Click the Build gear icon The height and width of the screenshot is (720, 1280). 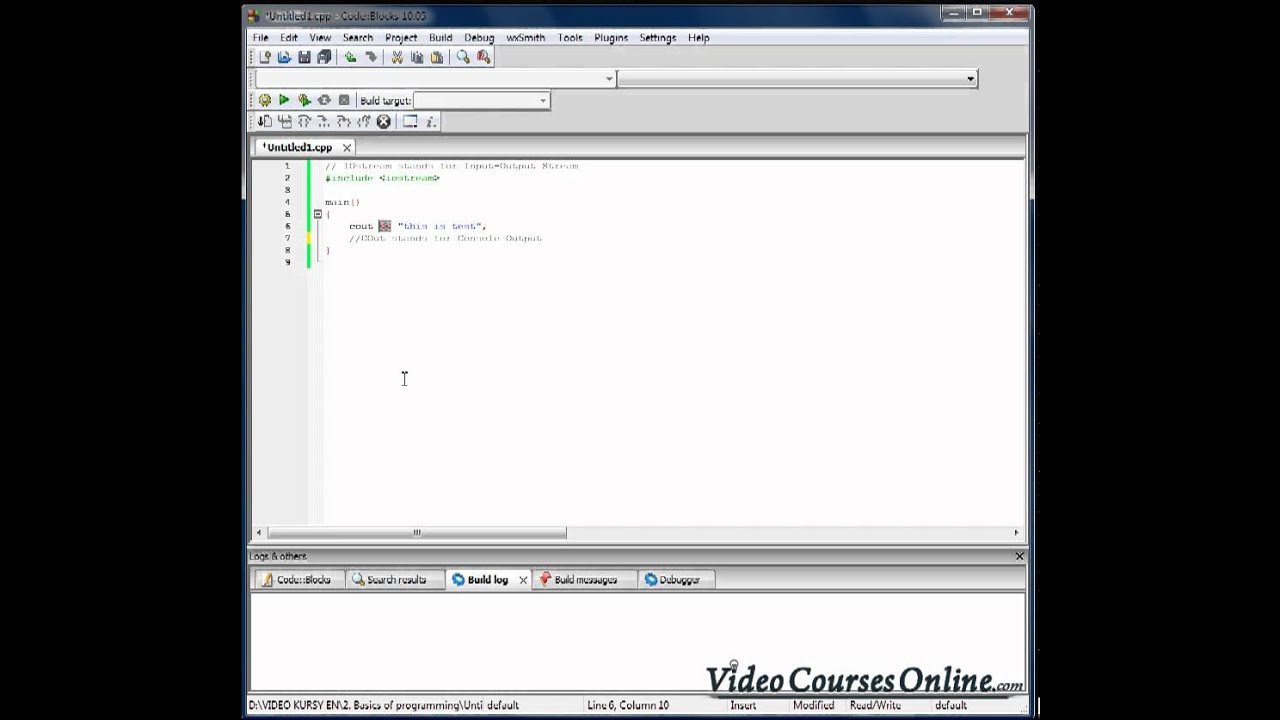[265, 100]
